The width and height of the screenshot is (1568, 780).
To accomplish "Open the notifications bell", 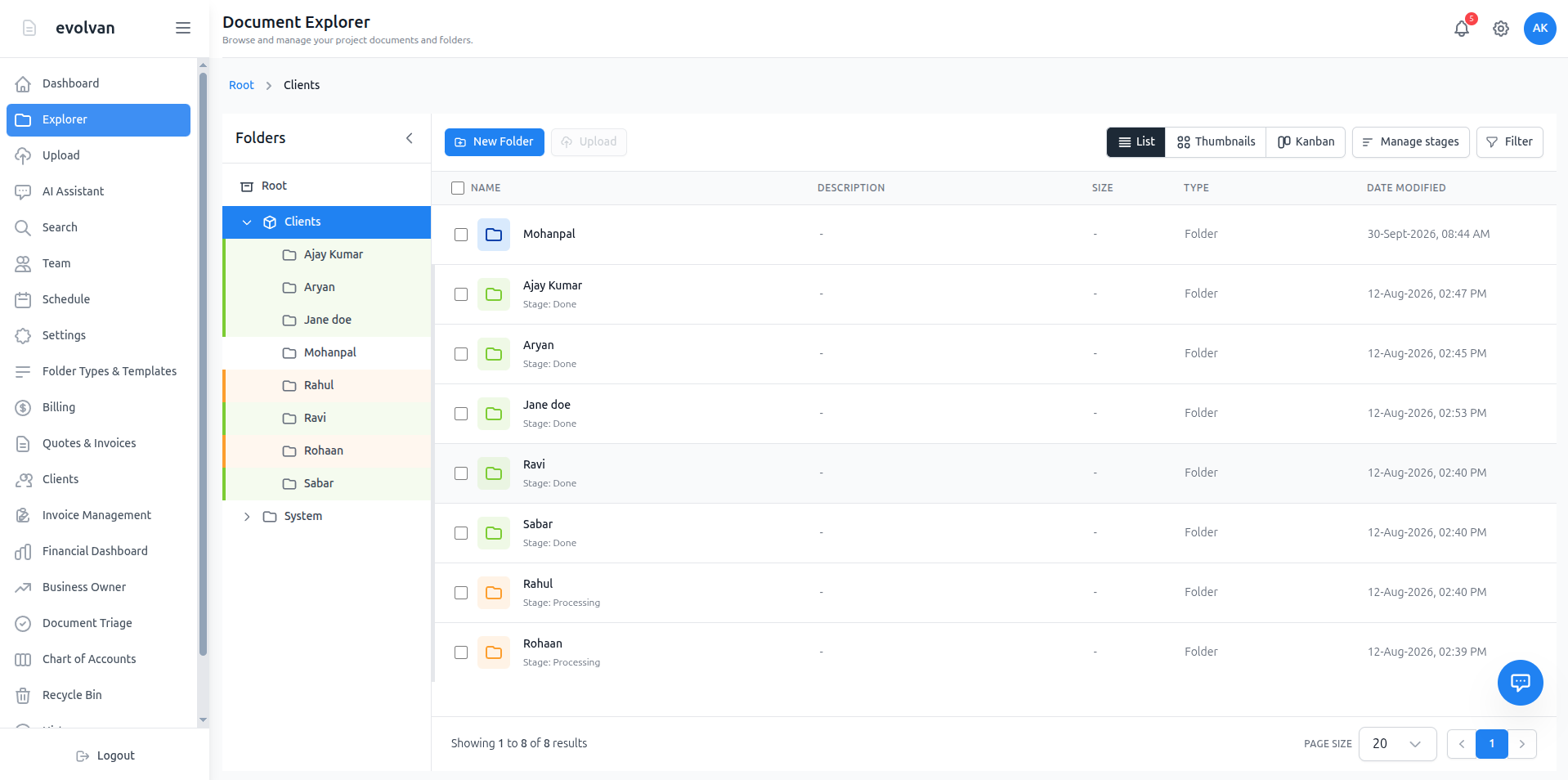I will 1462,29.
